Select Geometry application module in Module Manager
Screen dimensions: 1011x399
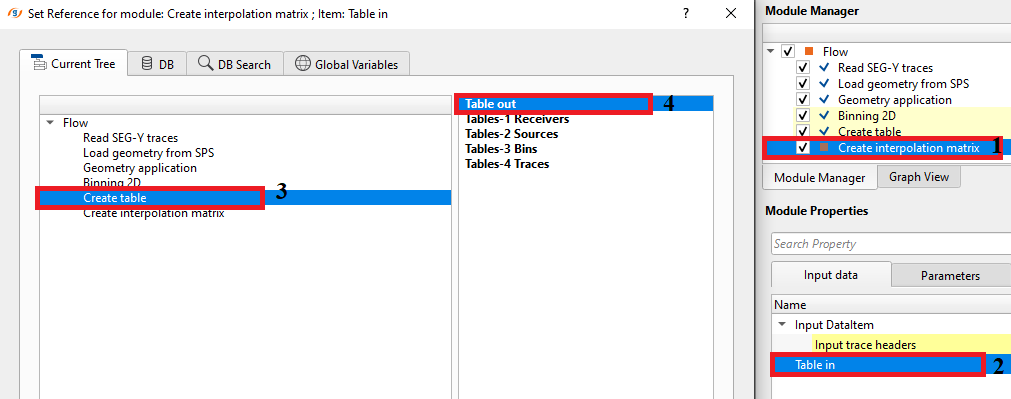895,99
